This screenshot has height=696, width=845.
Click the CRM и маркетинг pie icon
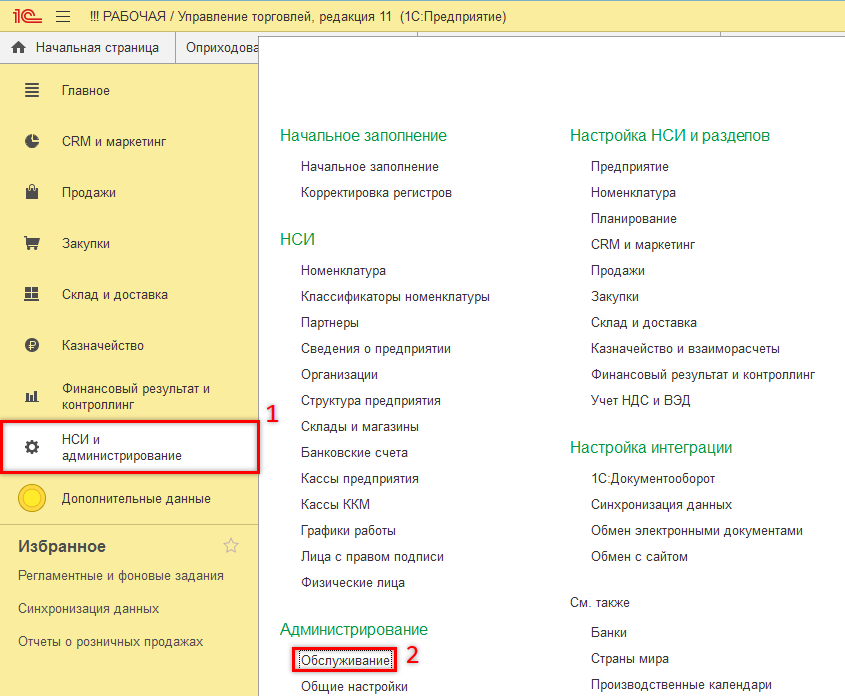[x=32, y=141]
